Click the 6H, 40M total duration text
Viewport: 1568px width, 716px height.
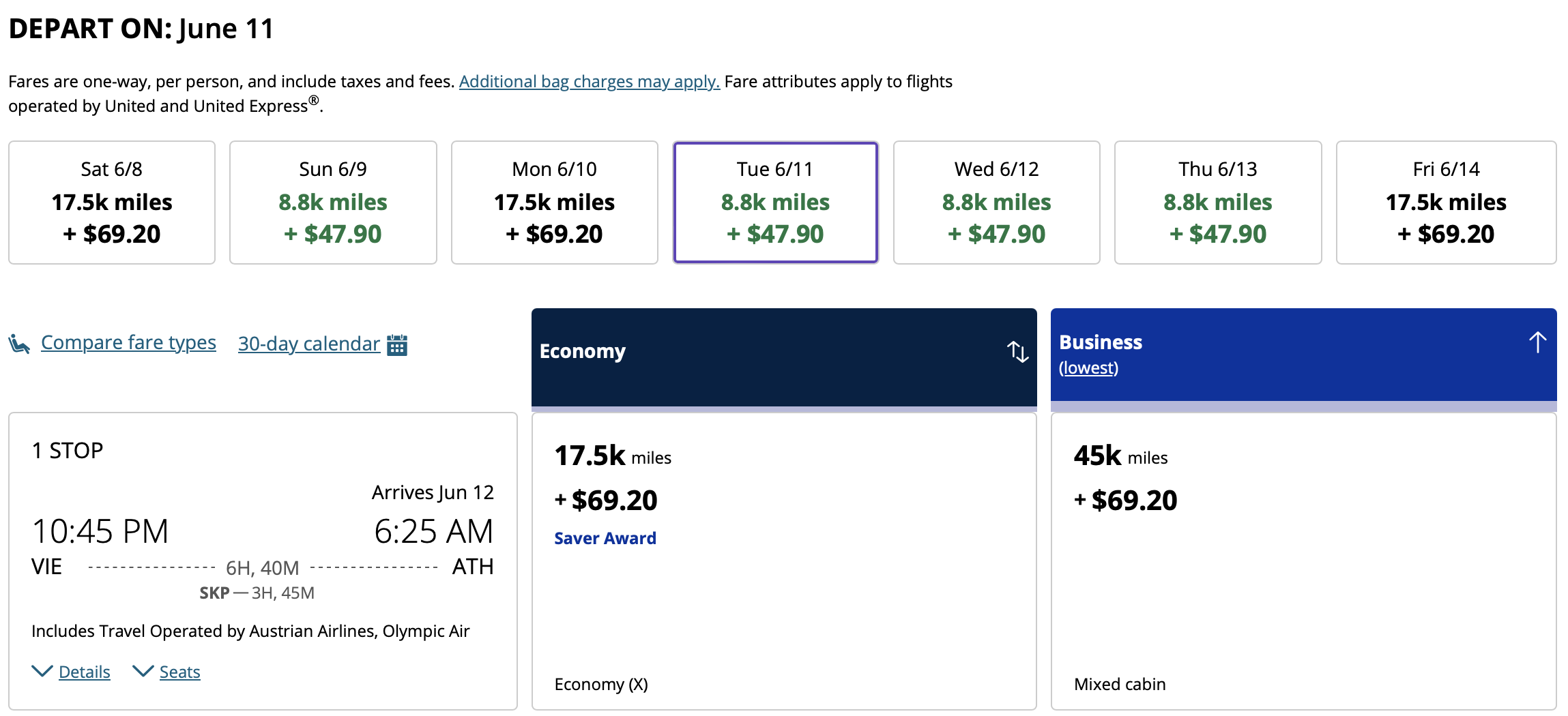click(x=263, y=568)
